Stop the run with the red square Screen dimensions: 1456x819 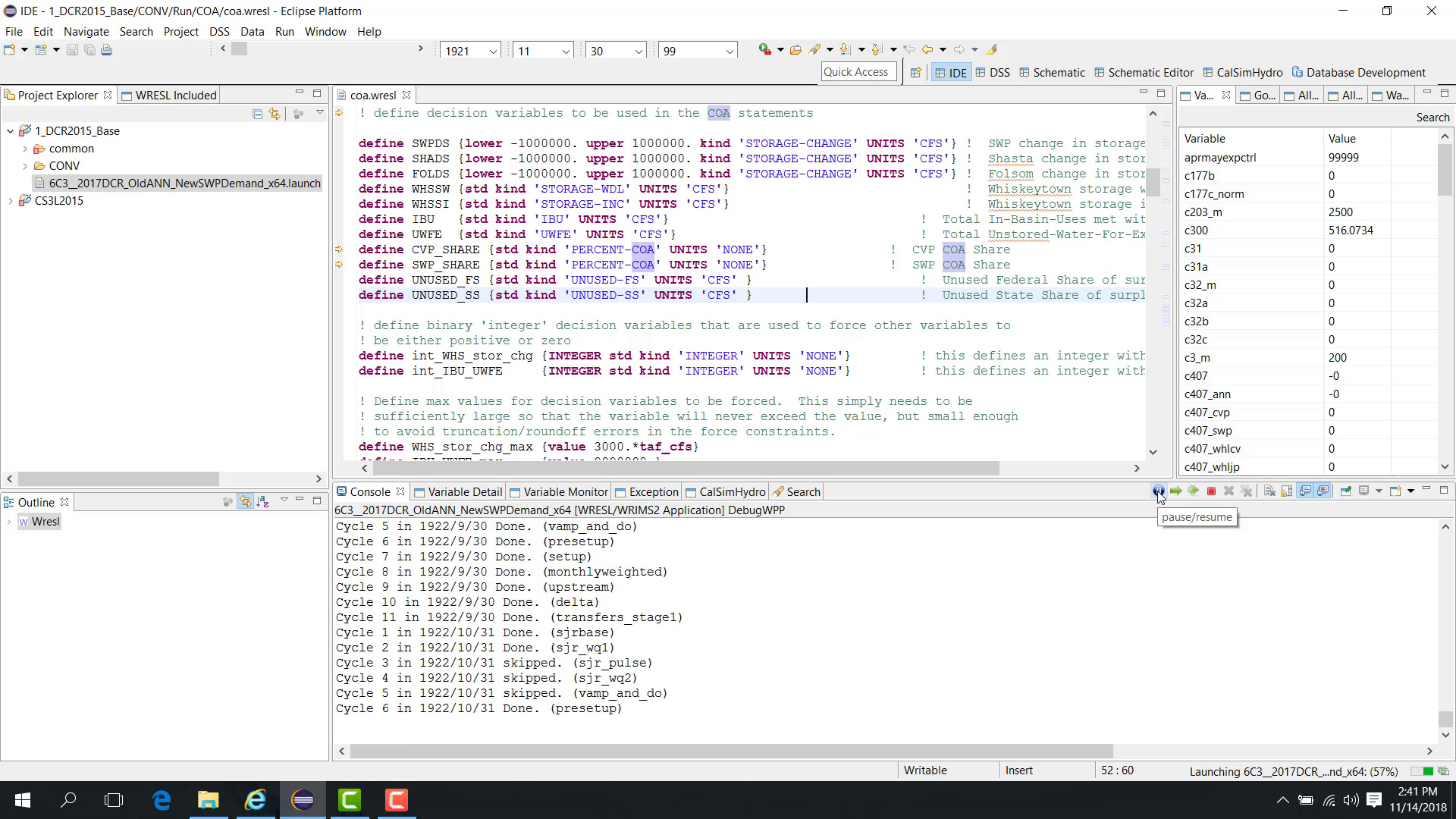click(x=1211, y=491)
